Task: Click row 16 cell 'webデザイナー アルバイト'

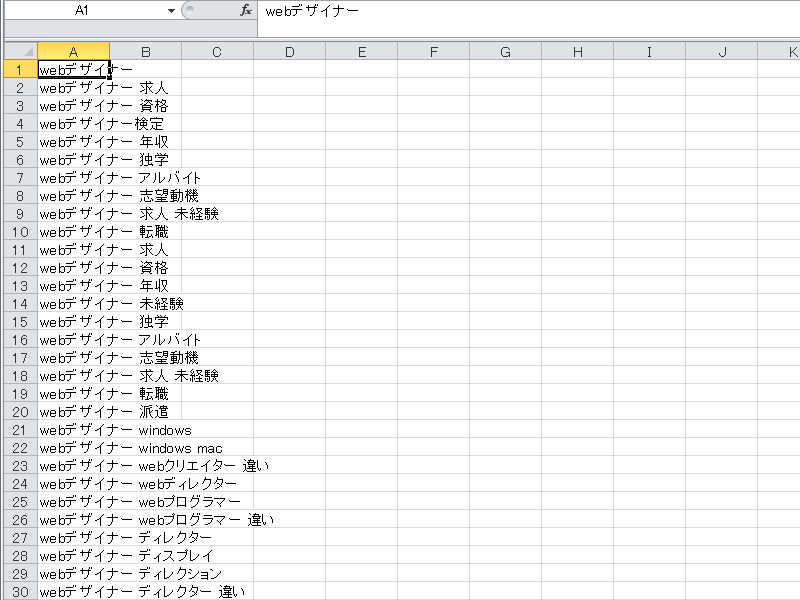Action: tap(73, 340)
